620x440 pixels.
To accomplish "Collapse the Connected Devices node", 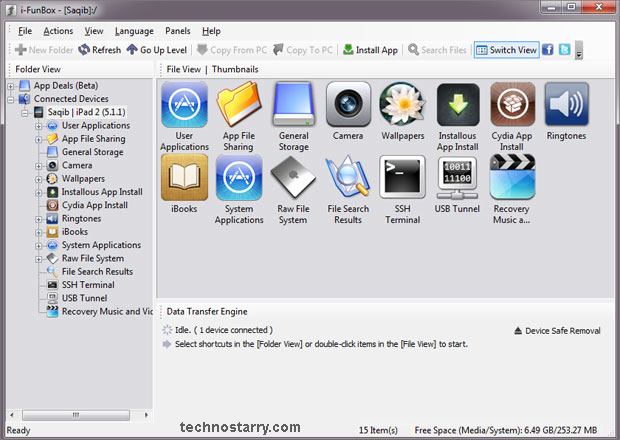I will click(11, 99).
